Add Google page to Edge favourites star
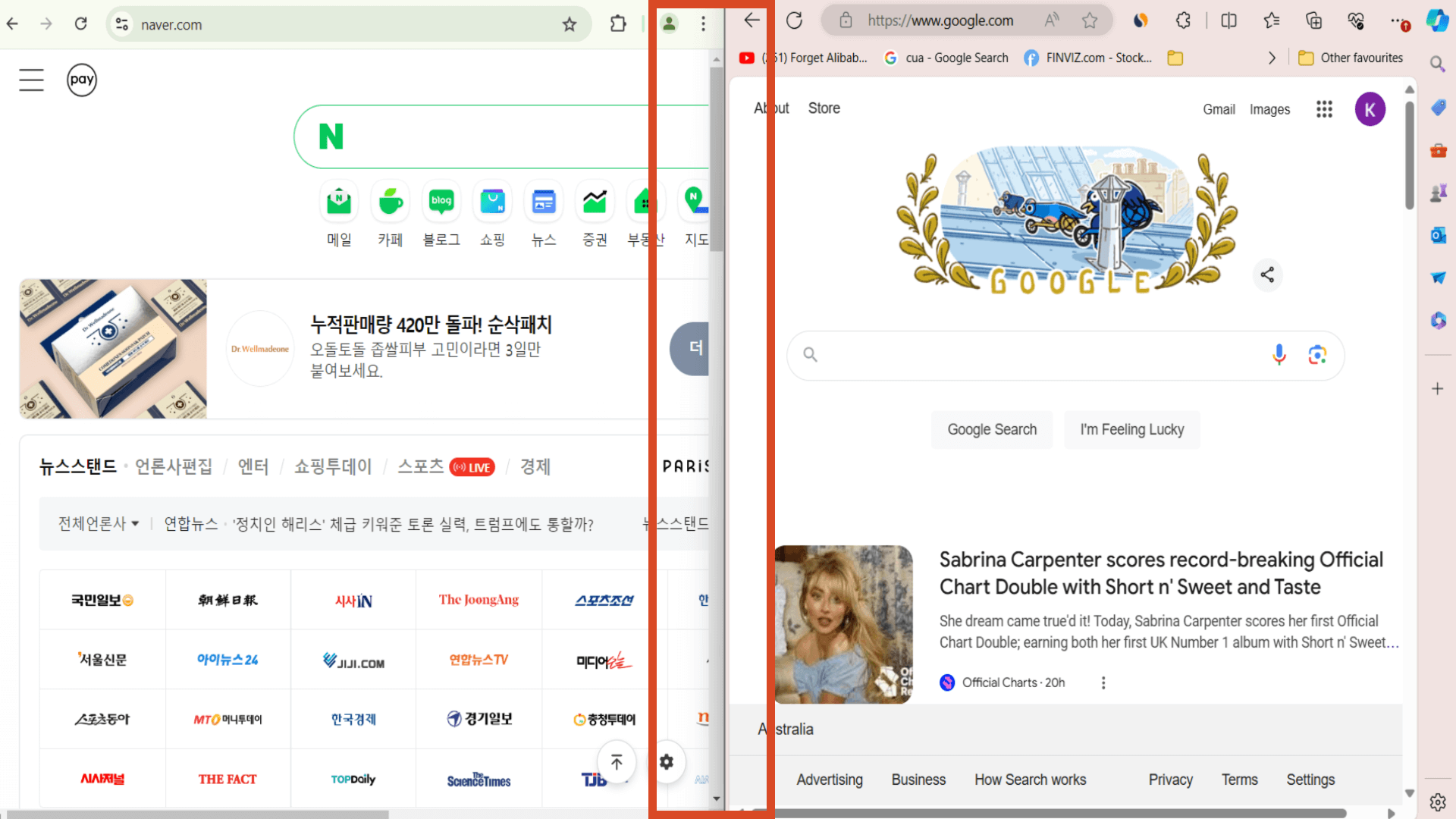Viewport: 1456px width, 819px height. point(1090,20)
